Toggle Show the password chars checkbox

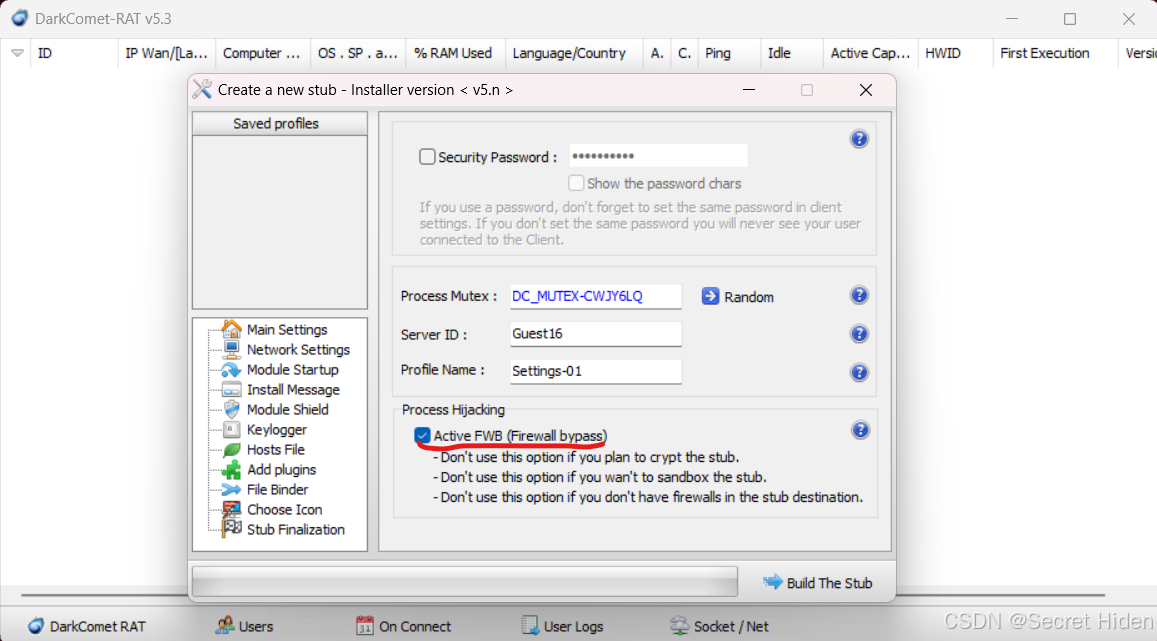(x=576, y=183)
